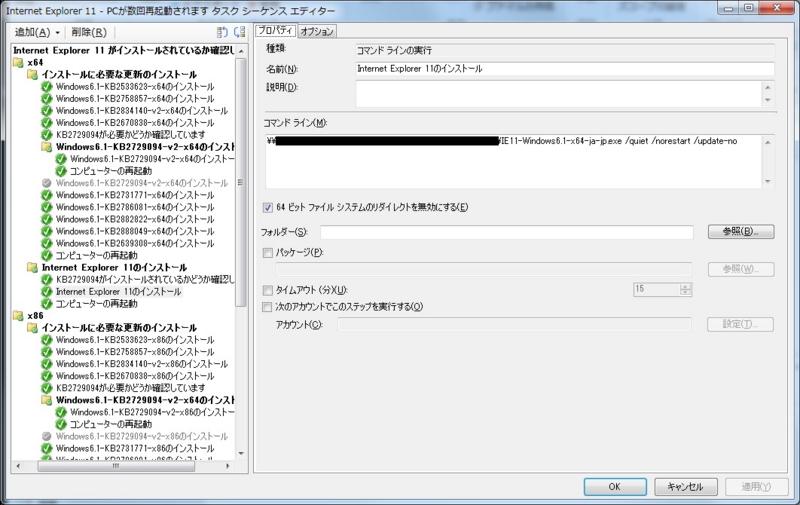Click green check icon of KB2639308-x64 step
The height and width of the screenshot is (505, 800).
(x=47, y=243)
